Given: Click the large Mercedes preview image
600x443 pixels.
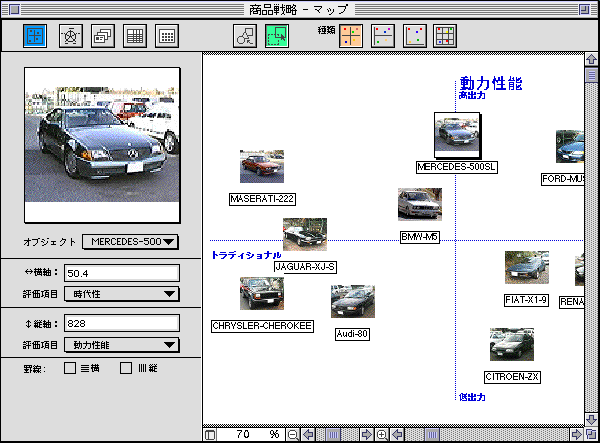Looking at the screenshot, I should point(102,145).
